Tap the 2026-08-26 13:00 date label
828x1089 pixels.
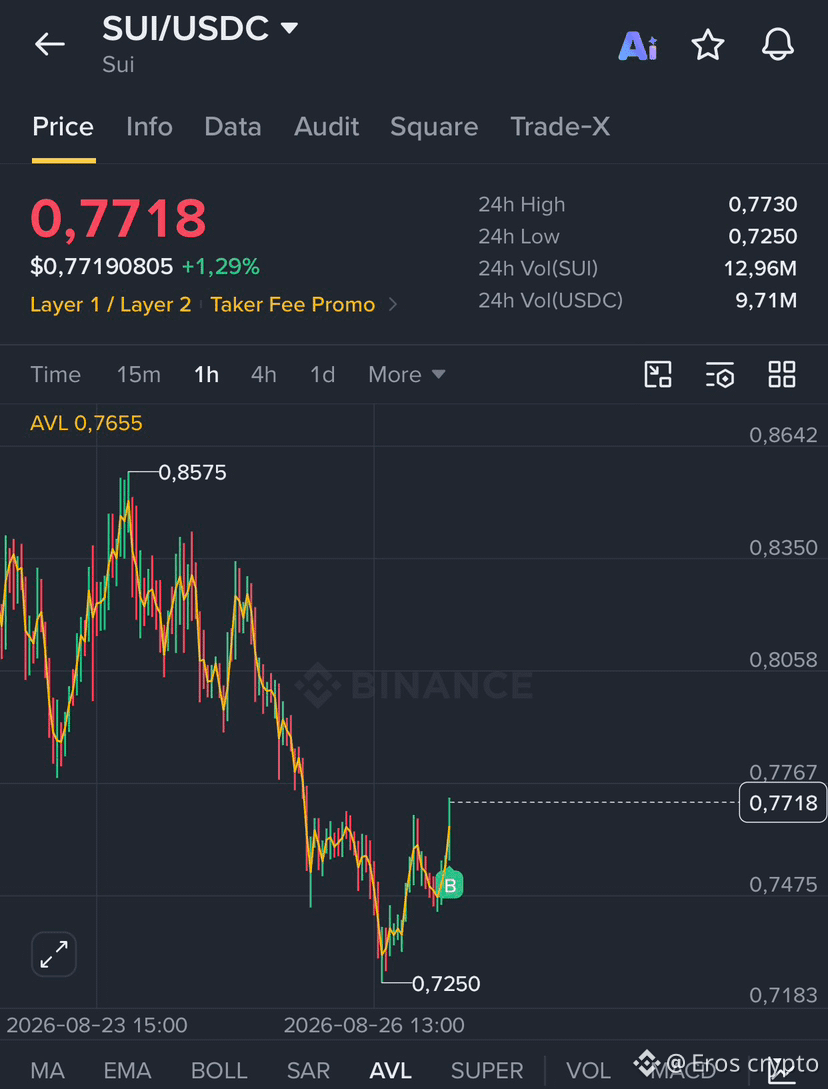[374, 1025]
